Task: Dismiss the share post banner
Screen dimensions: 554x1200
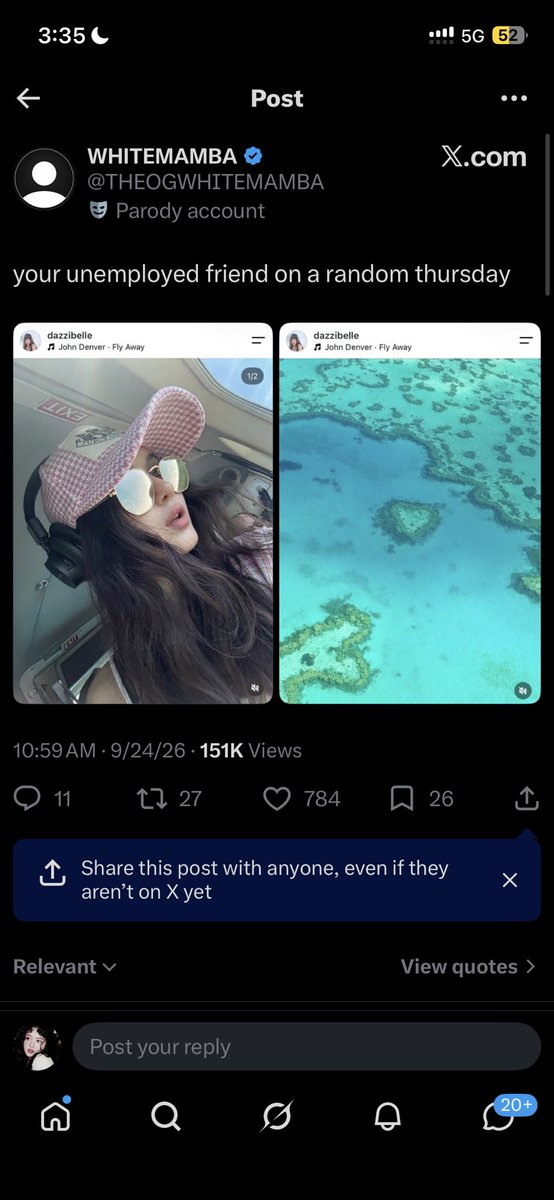Action: click(x=509, y=880)
